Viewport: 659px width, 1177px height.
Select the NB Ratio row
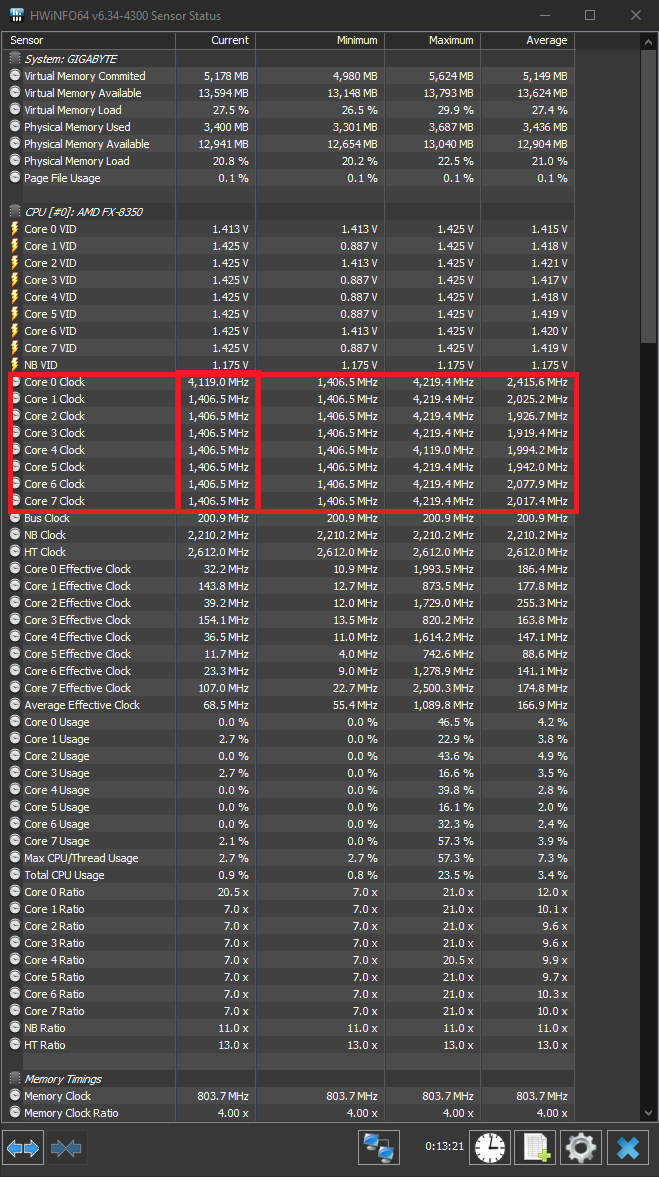[x=290, y=1028]
